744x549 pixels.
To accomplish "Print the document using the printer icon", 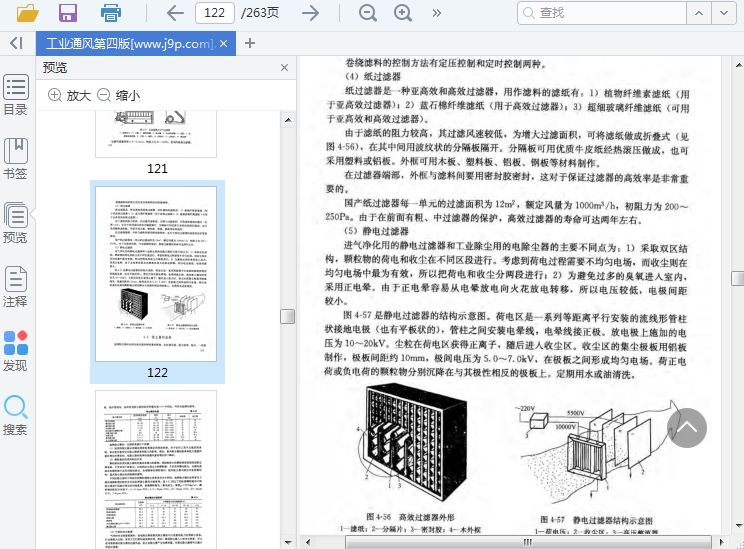I will pos(111,13).
